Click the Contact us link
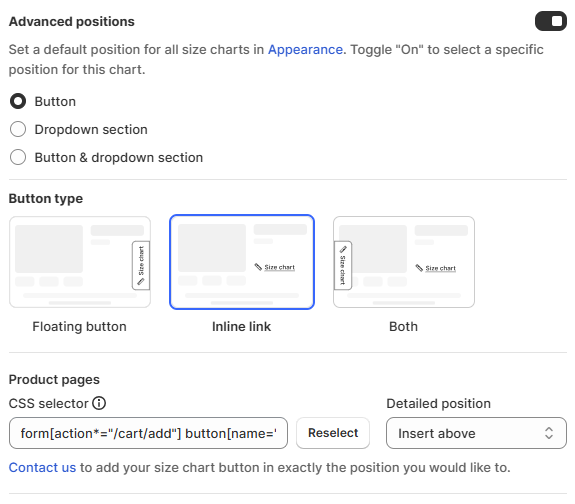The height and width of the screenshot is (504, 575). pyautogui.click(x=42, y=467)
